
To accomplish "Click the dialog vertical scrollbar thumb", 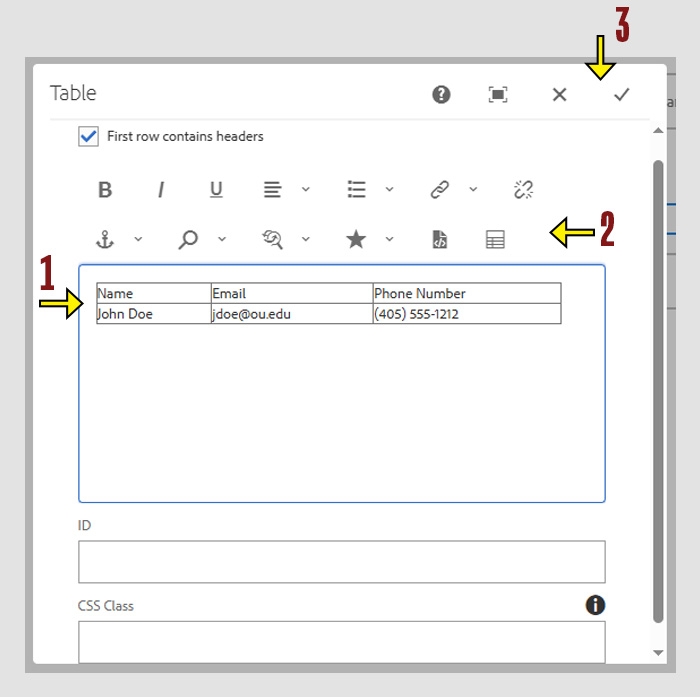I will pos(658,391).
